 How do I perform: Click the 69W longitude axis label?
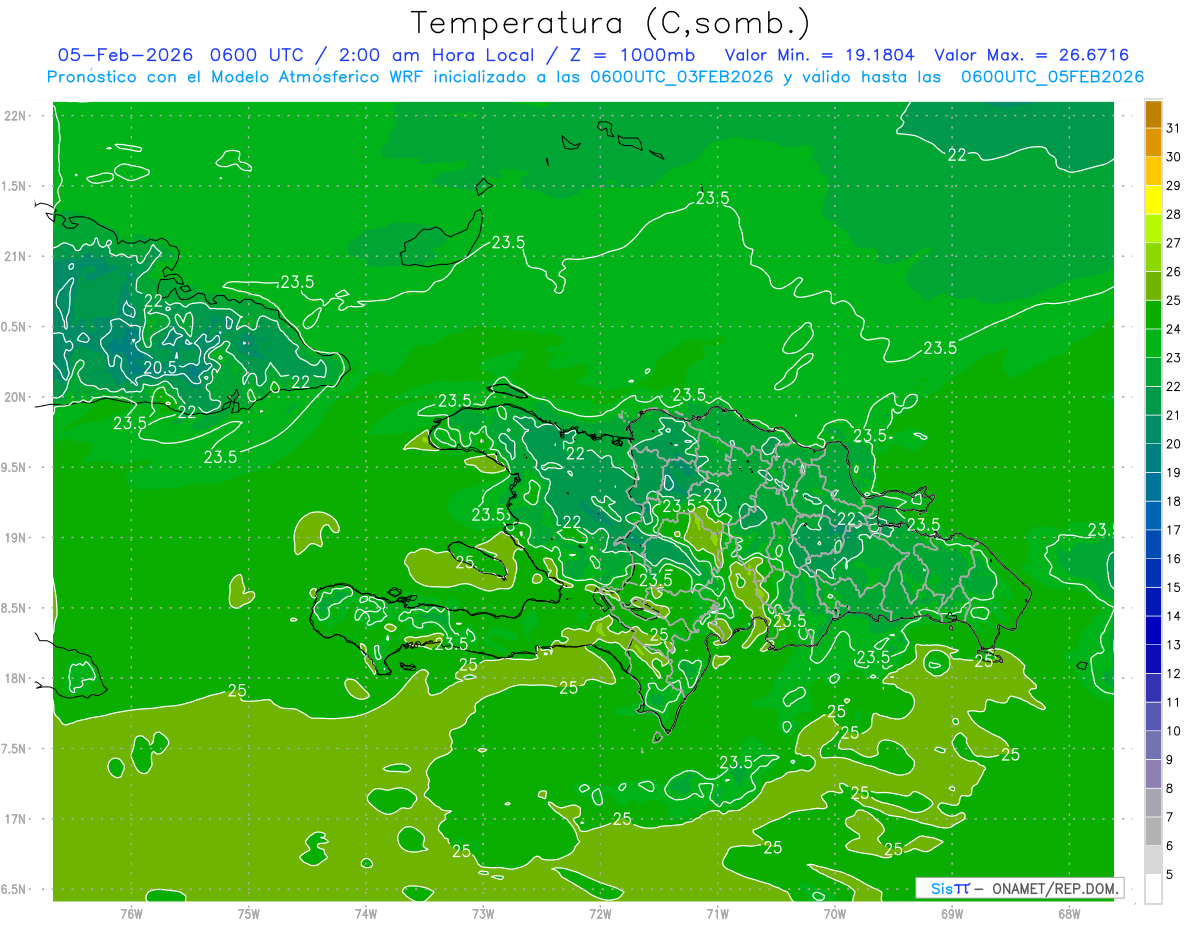pos(952,913)
